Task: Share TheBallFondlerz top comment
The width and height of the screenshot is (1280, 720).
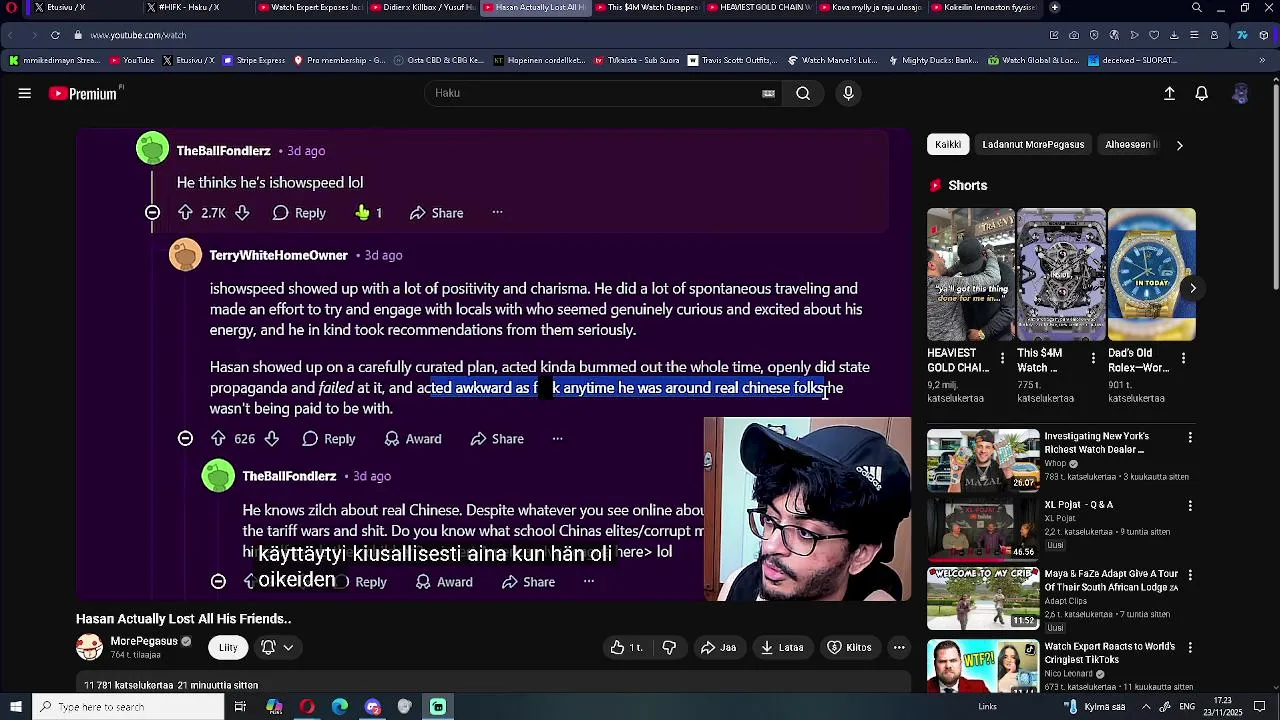Action: [x=436, y=213]
